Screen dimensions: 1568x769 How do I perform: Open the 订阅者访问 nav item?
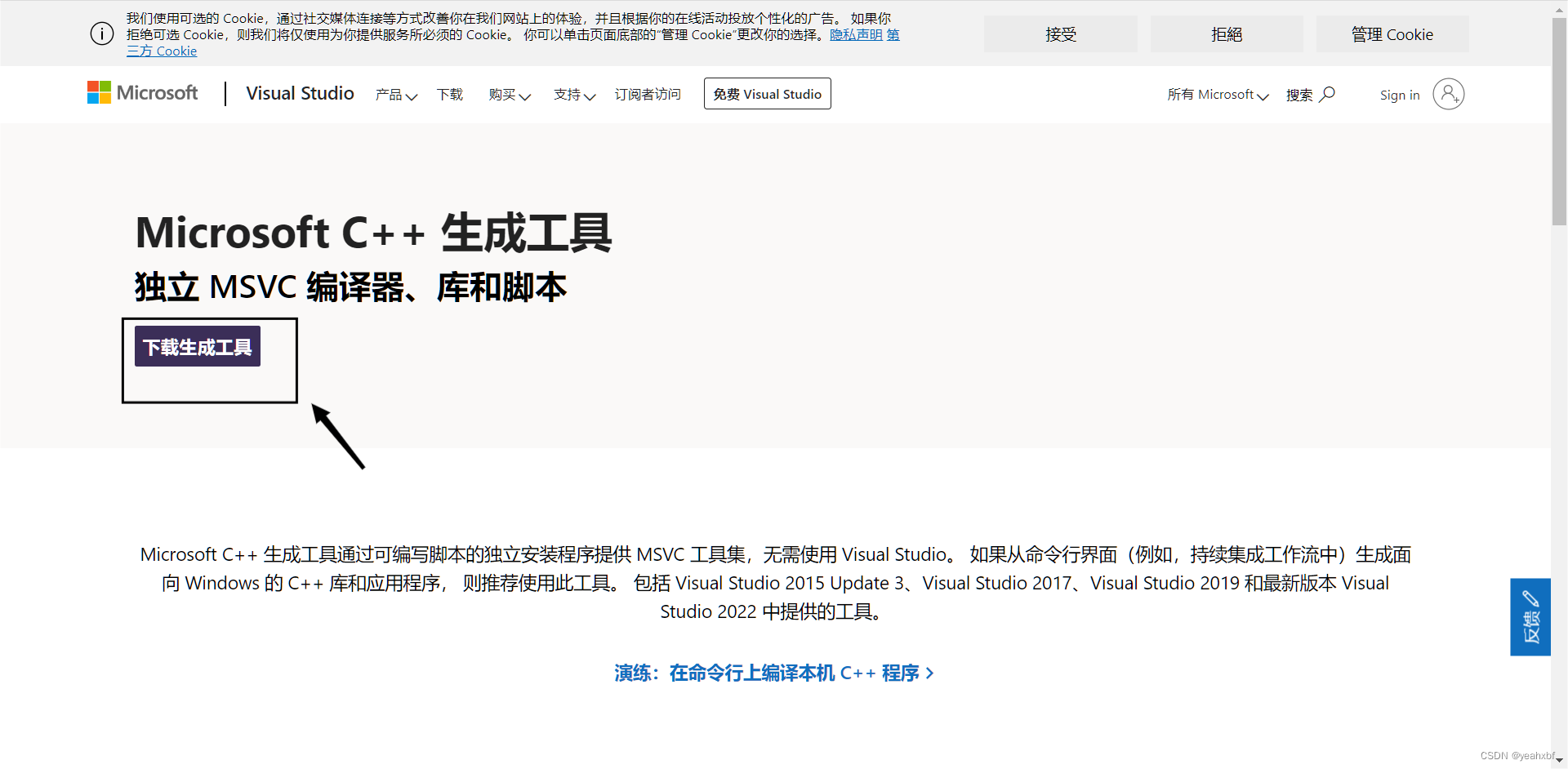(648, 95)
